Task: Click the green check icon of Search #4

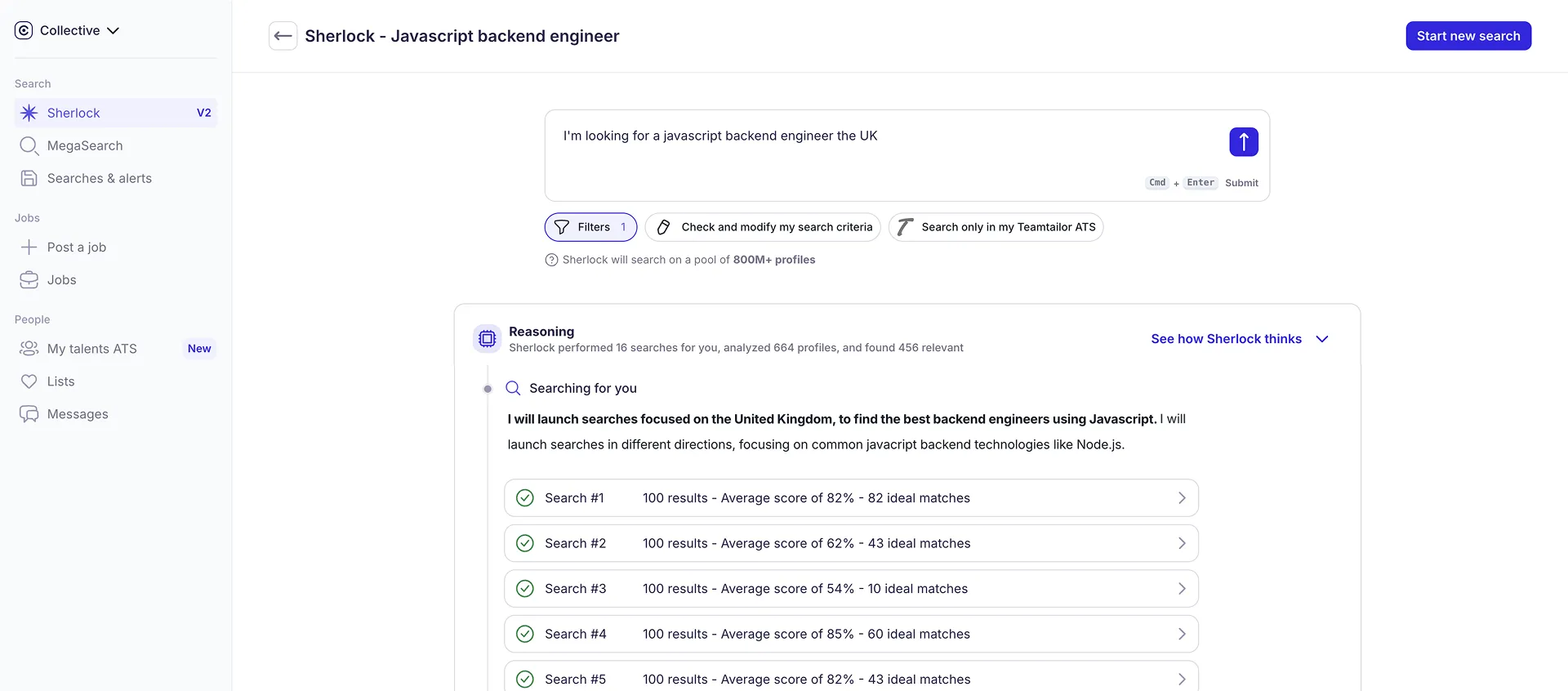Action: pos(525,634)
